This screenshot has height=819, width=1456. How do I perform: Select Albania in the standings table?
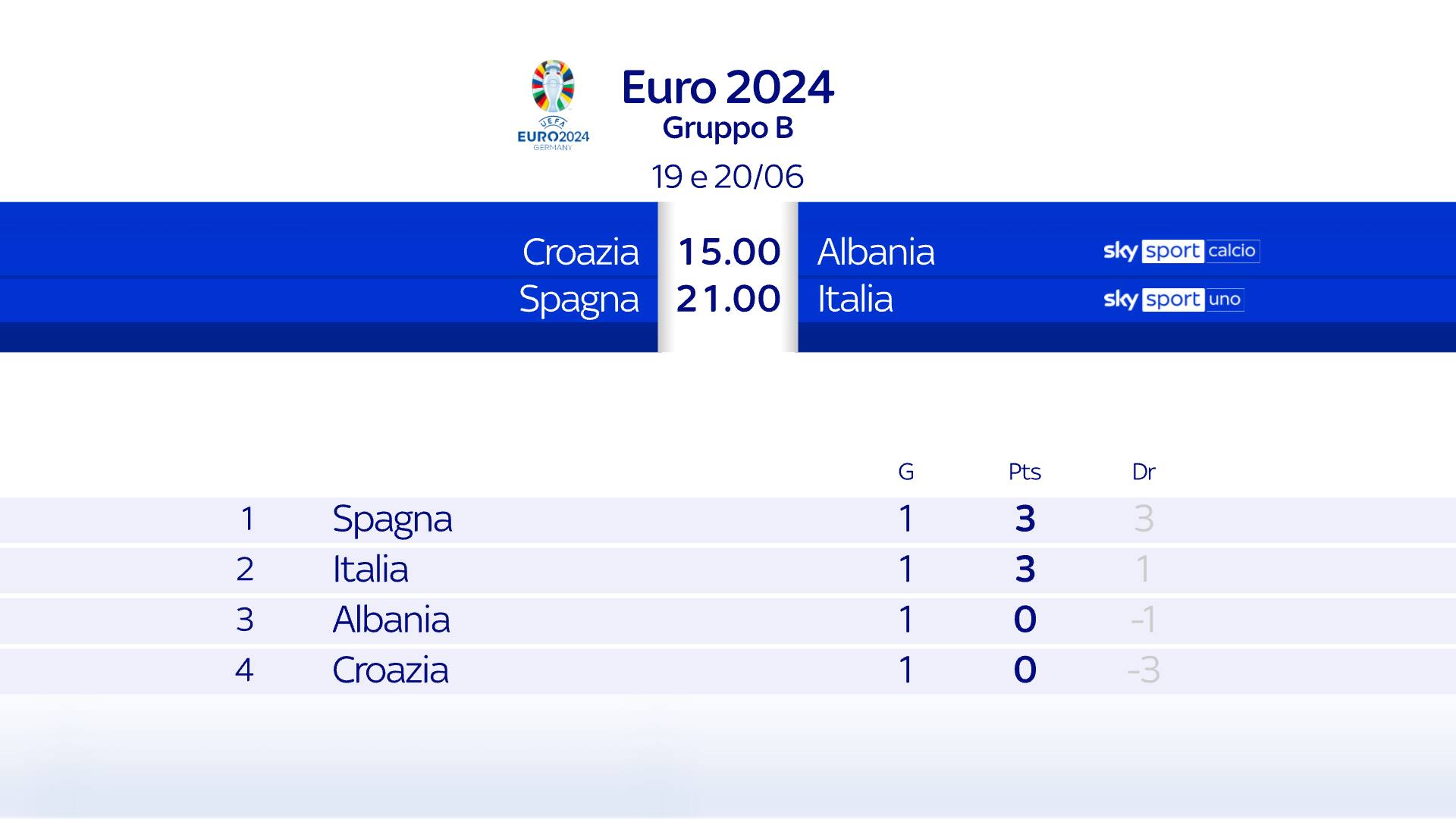coord(391,620)
